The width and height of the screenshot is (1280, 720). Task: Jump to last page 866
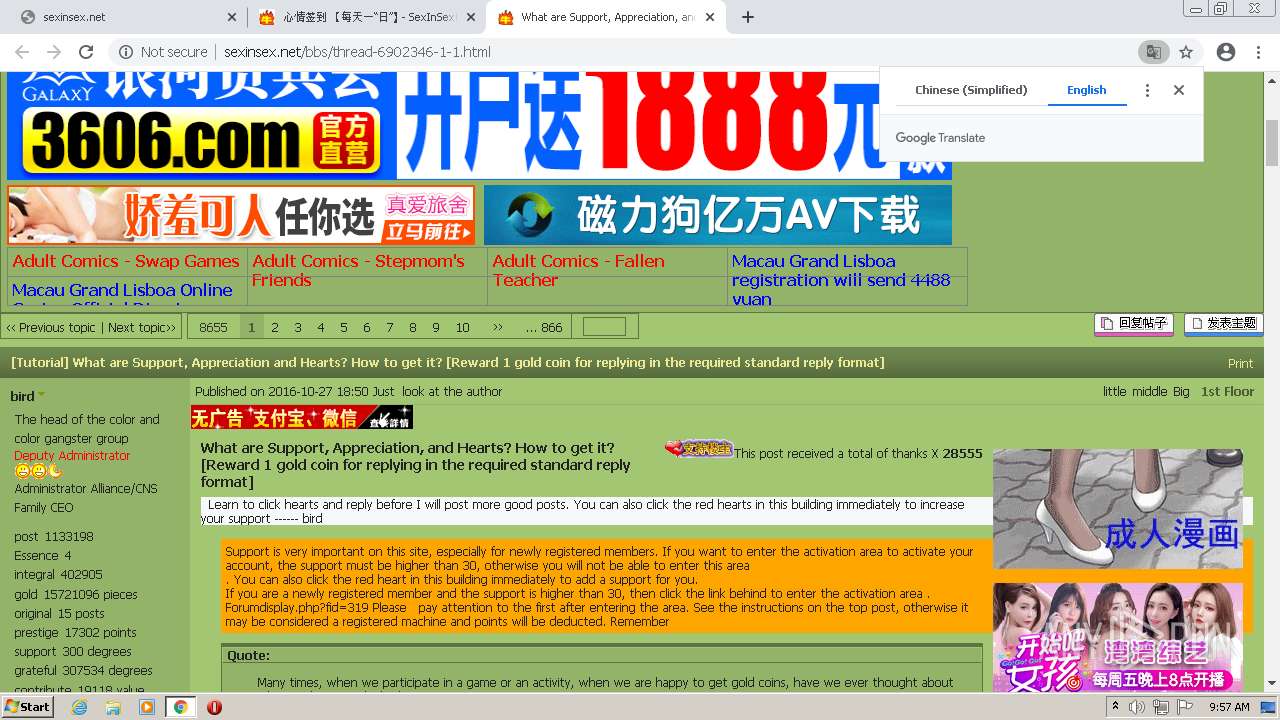click(544, 327)
